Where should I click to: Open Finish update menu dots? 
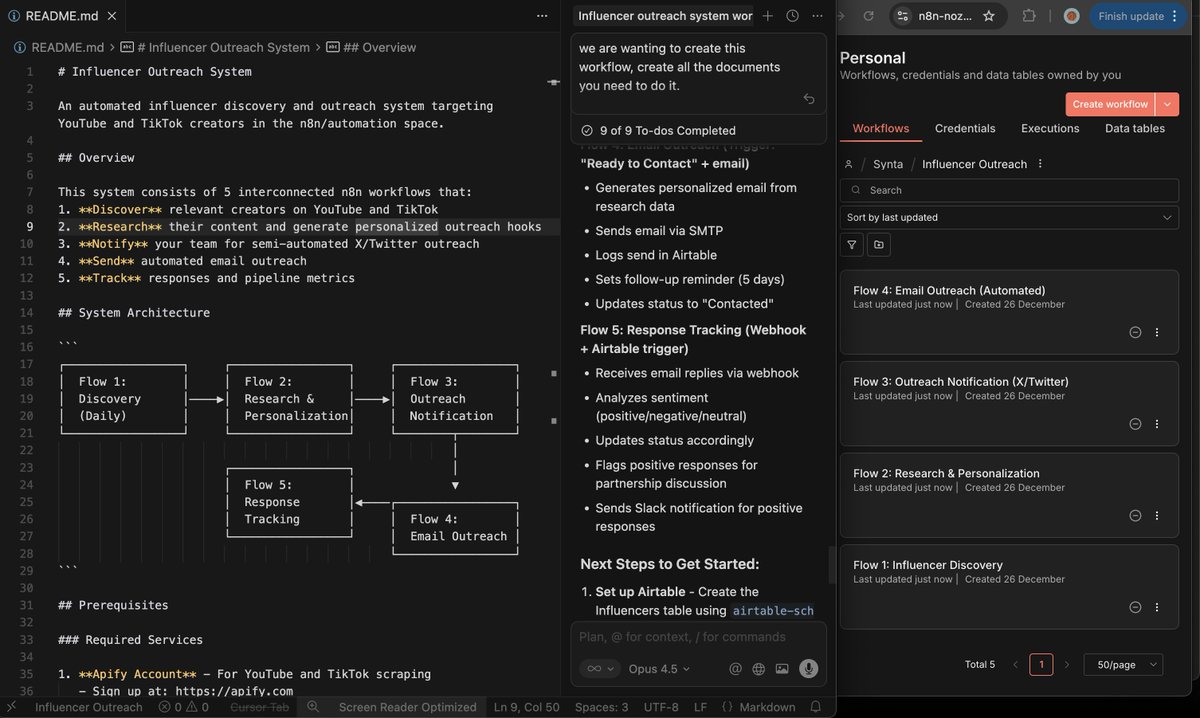[x=1174, y=16]
